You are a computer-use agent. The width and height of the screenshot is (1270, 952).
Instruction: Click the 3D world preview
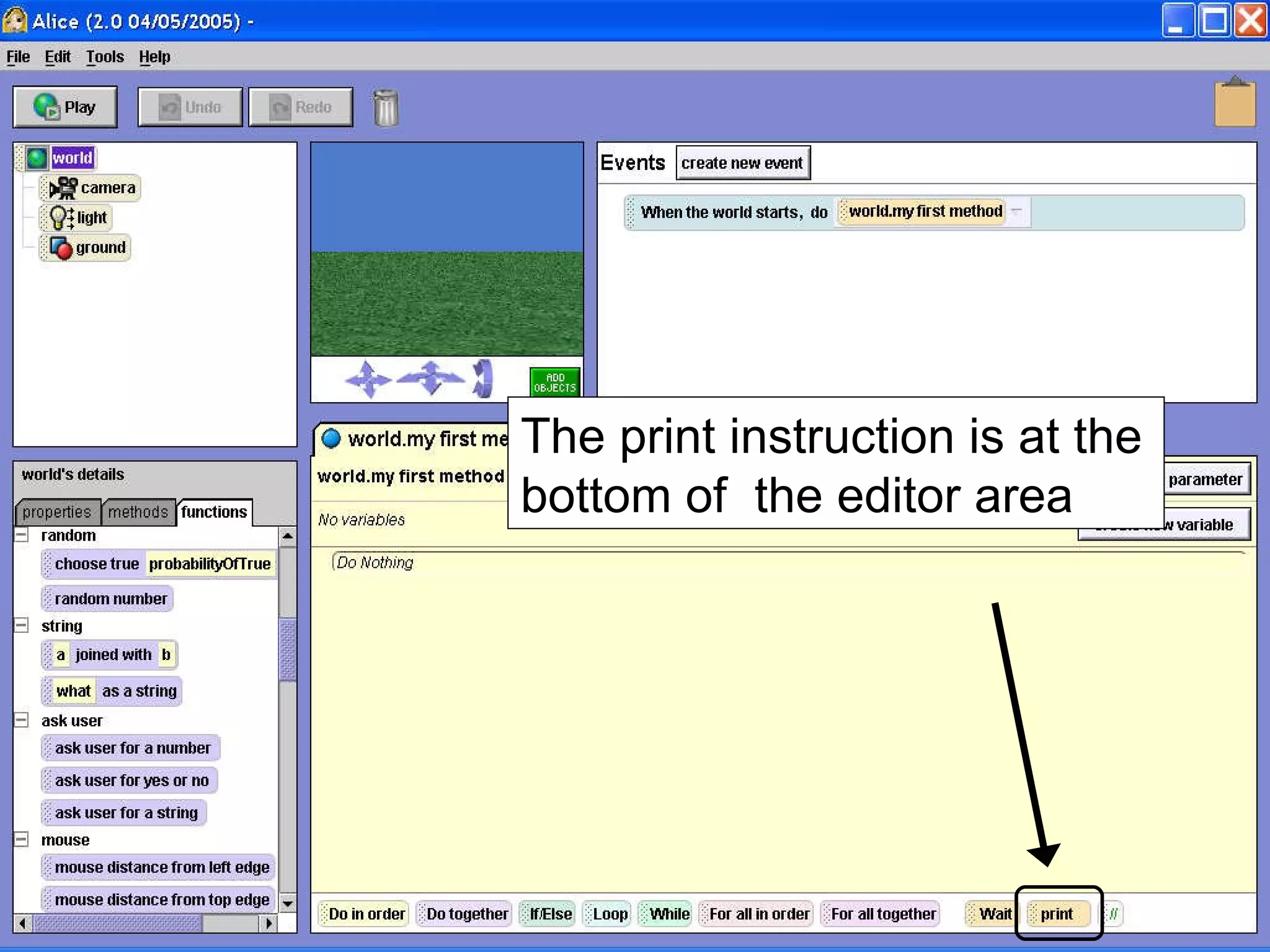pyautogui.click(x=447, y=249)
